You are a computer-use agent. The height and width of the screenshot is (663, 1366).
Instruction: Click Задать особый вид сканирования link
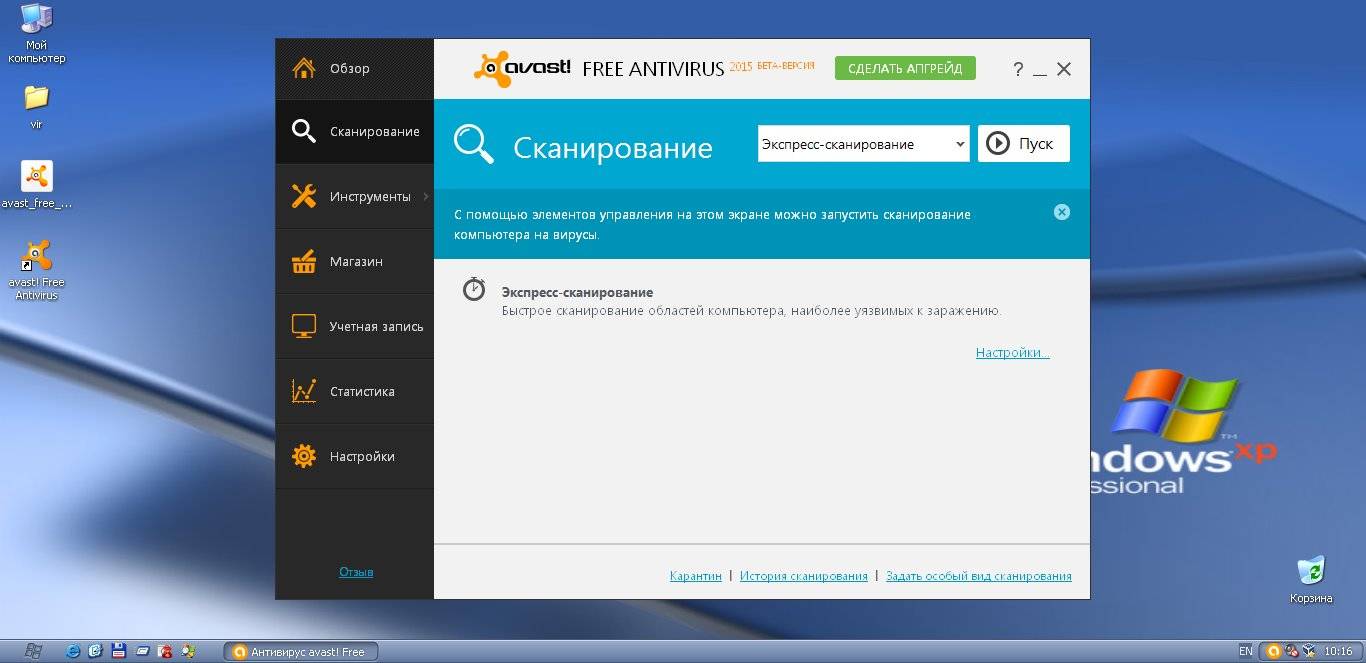pos(979,576)
